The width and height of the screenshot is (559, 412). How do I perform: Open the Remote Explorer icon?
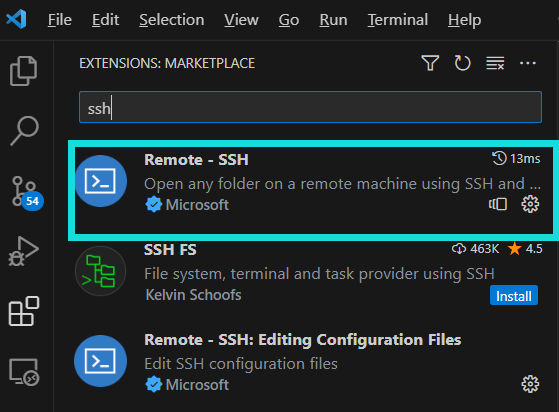pos(24,372)
